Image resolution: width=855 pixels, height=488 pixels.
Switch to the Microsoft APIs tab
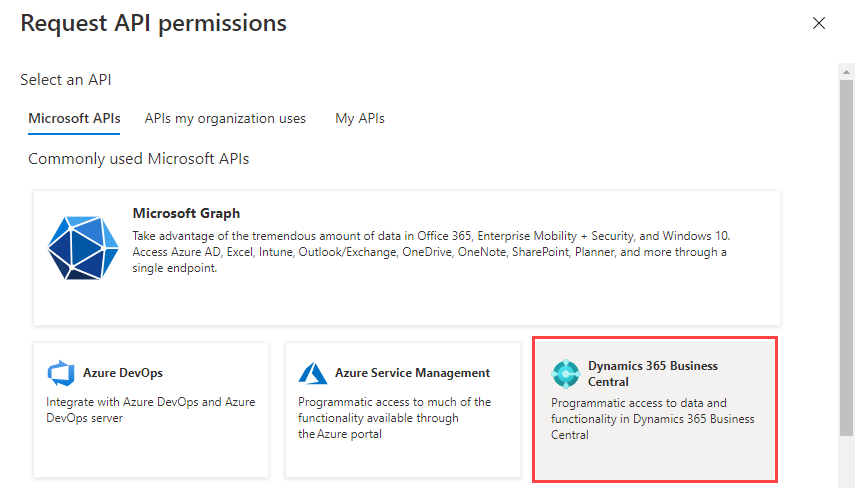click(74, 118)
